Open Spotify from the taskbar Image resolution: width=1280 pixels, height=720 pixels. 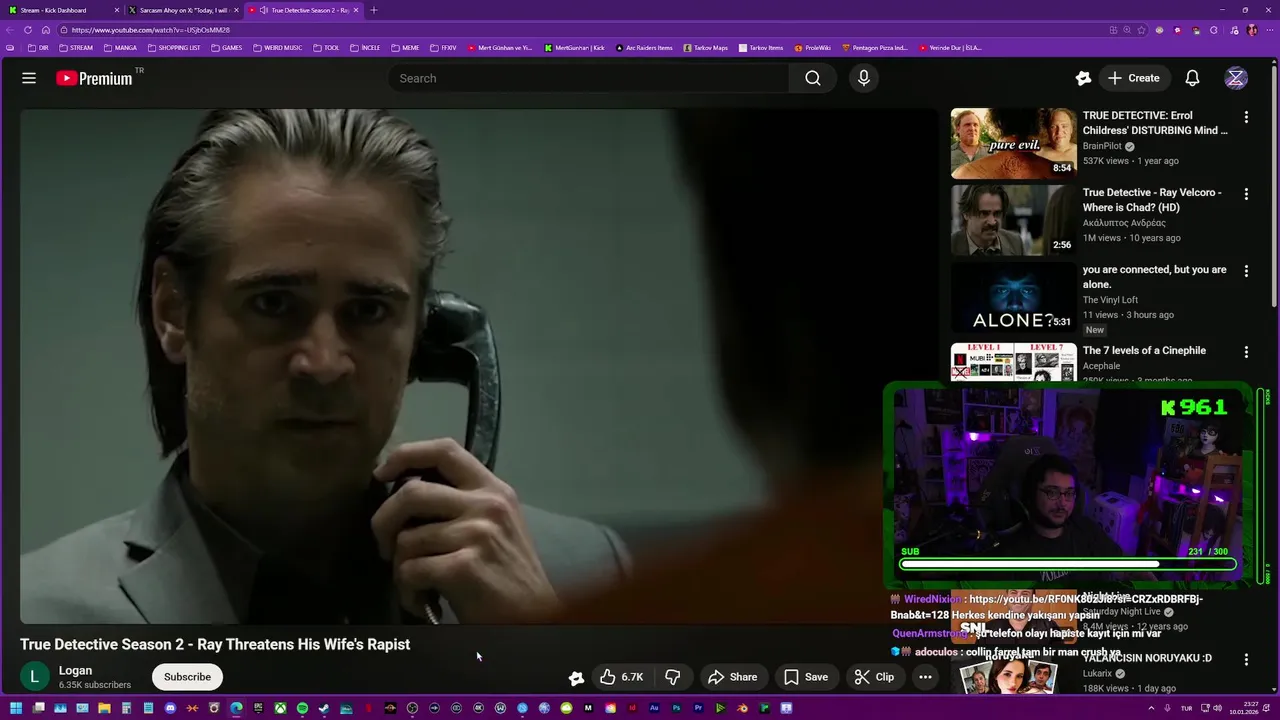(302, 708)
